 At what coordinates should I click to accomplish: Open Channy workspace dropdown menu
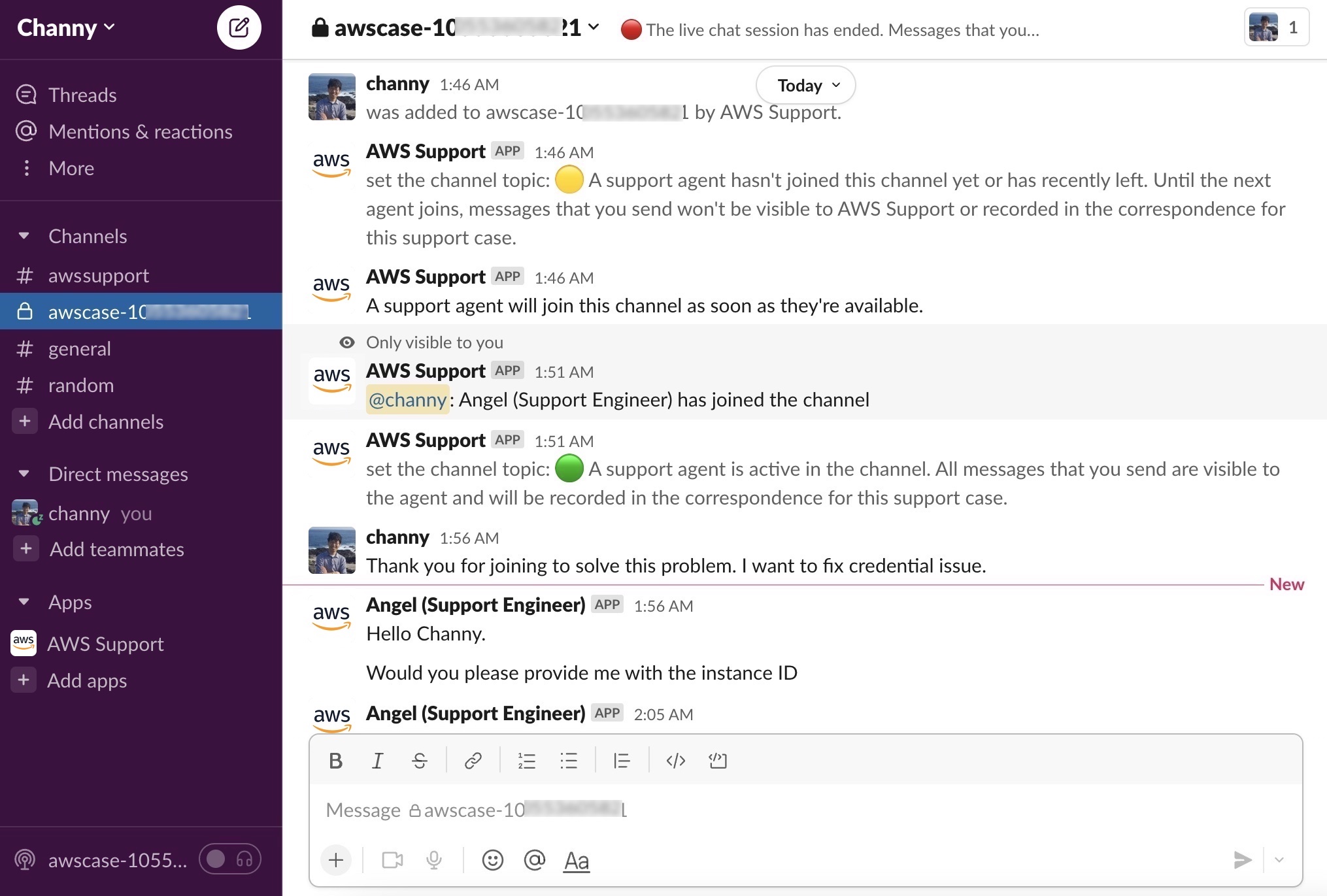pos(66,27)
